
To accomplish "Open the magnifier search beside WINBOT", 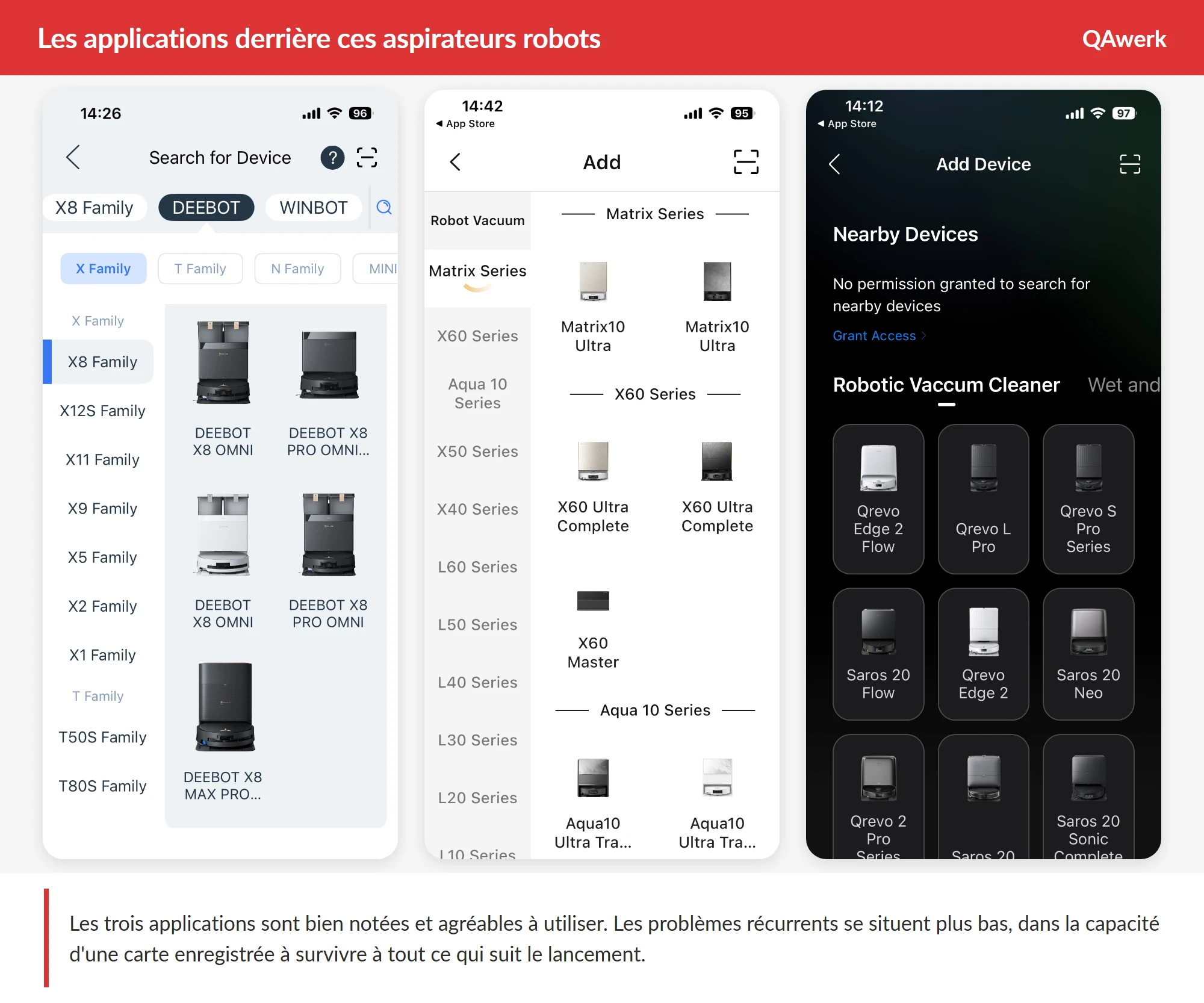I will (384, 208).
